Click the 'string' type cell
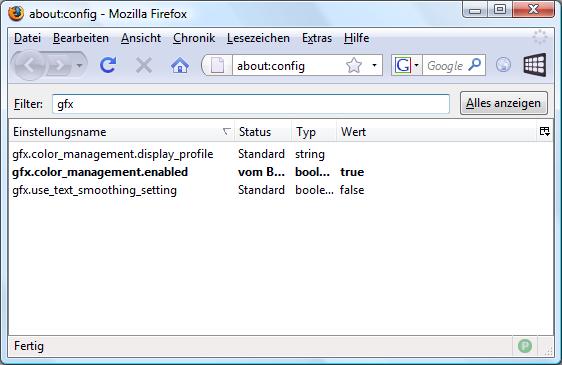 [x=310, y=154]
